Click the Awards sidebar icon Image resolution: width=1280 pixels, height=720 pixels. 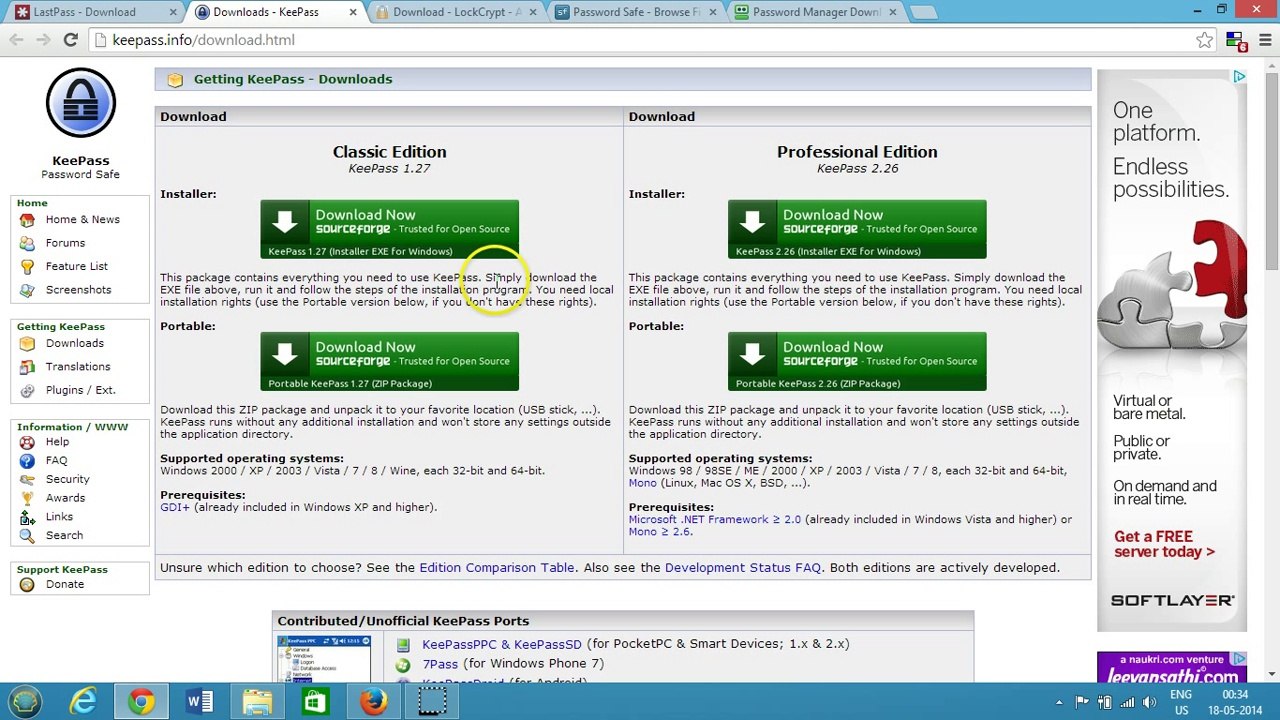pyautogui.click(x=27, y=498)
